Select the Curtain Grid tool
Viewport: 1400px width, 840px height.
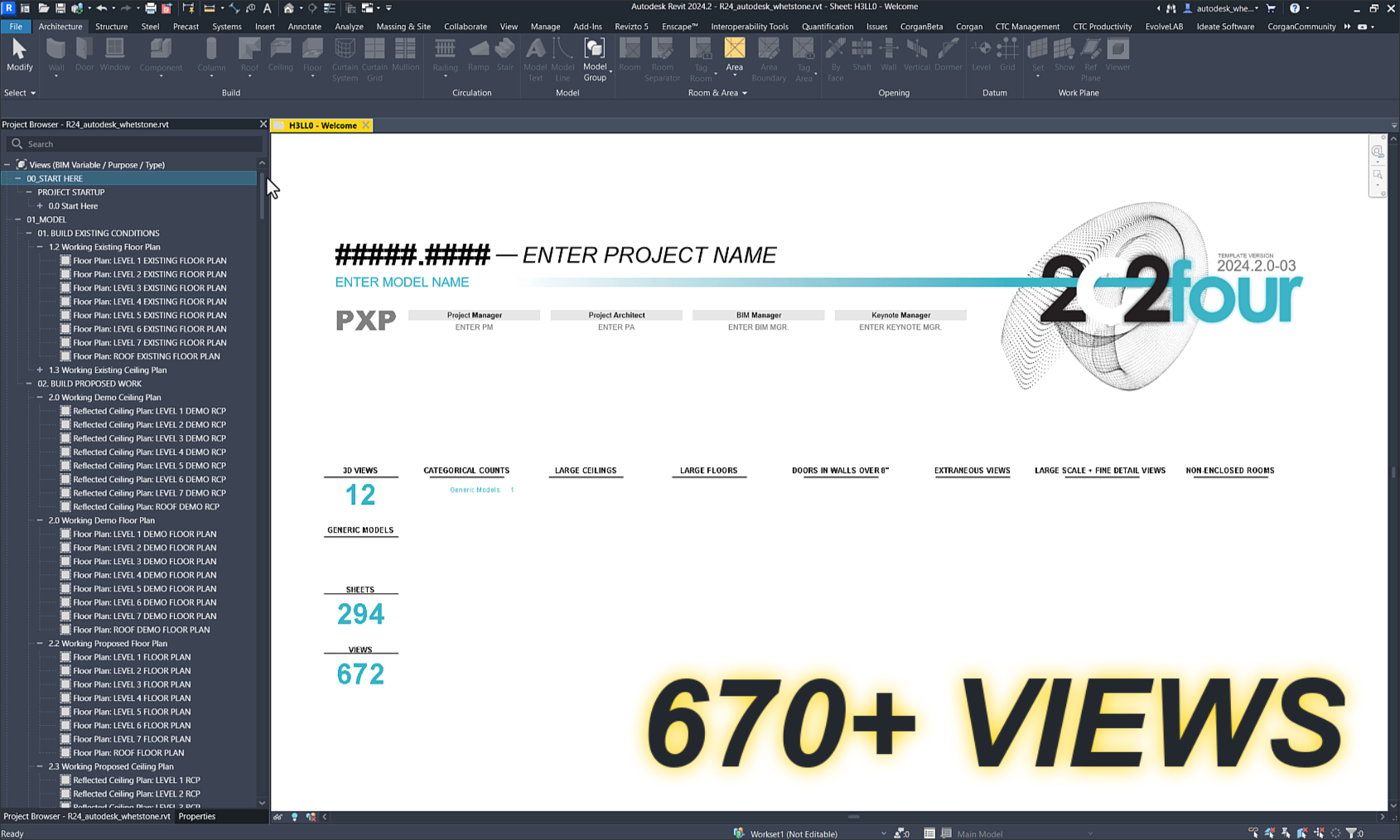374,60
